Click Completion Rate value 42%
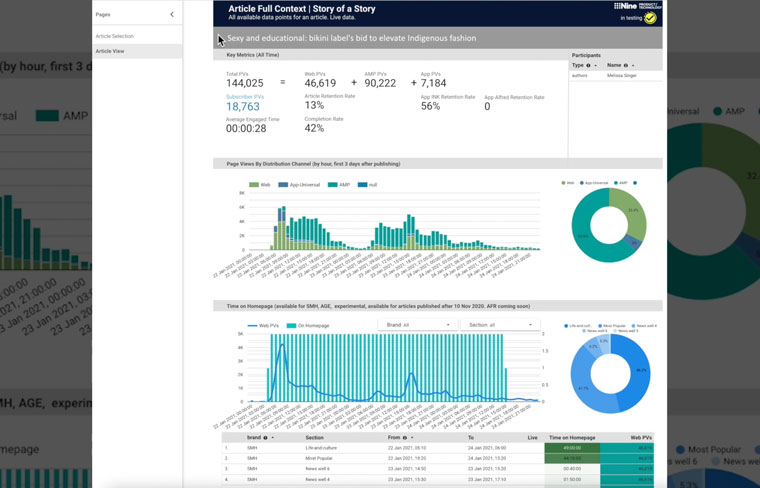The image size is (760, 488). point(314,128)
